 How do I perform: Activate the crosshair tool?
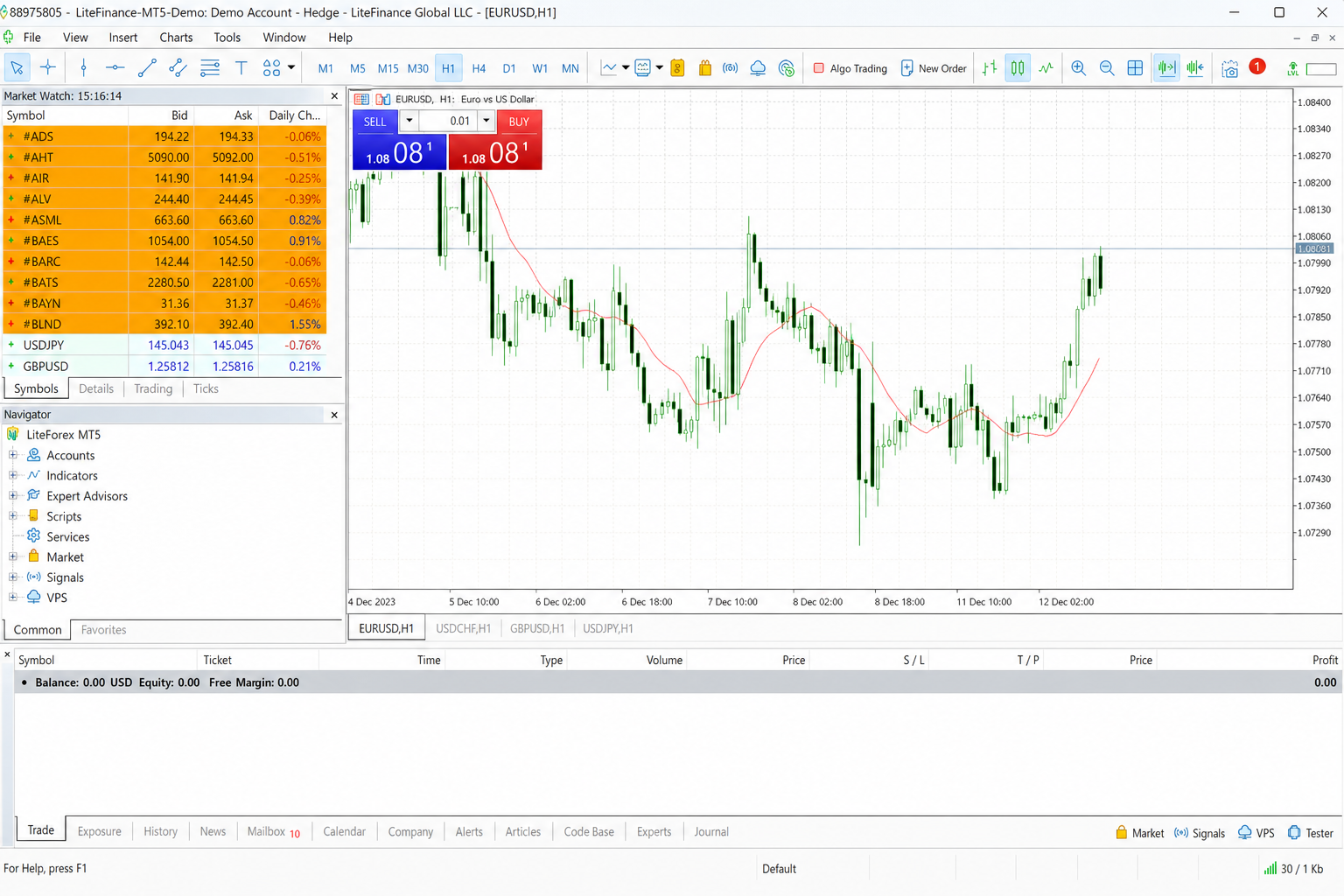coord(48,67)
